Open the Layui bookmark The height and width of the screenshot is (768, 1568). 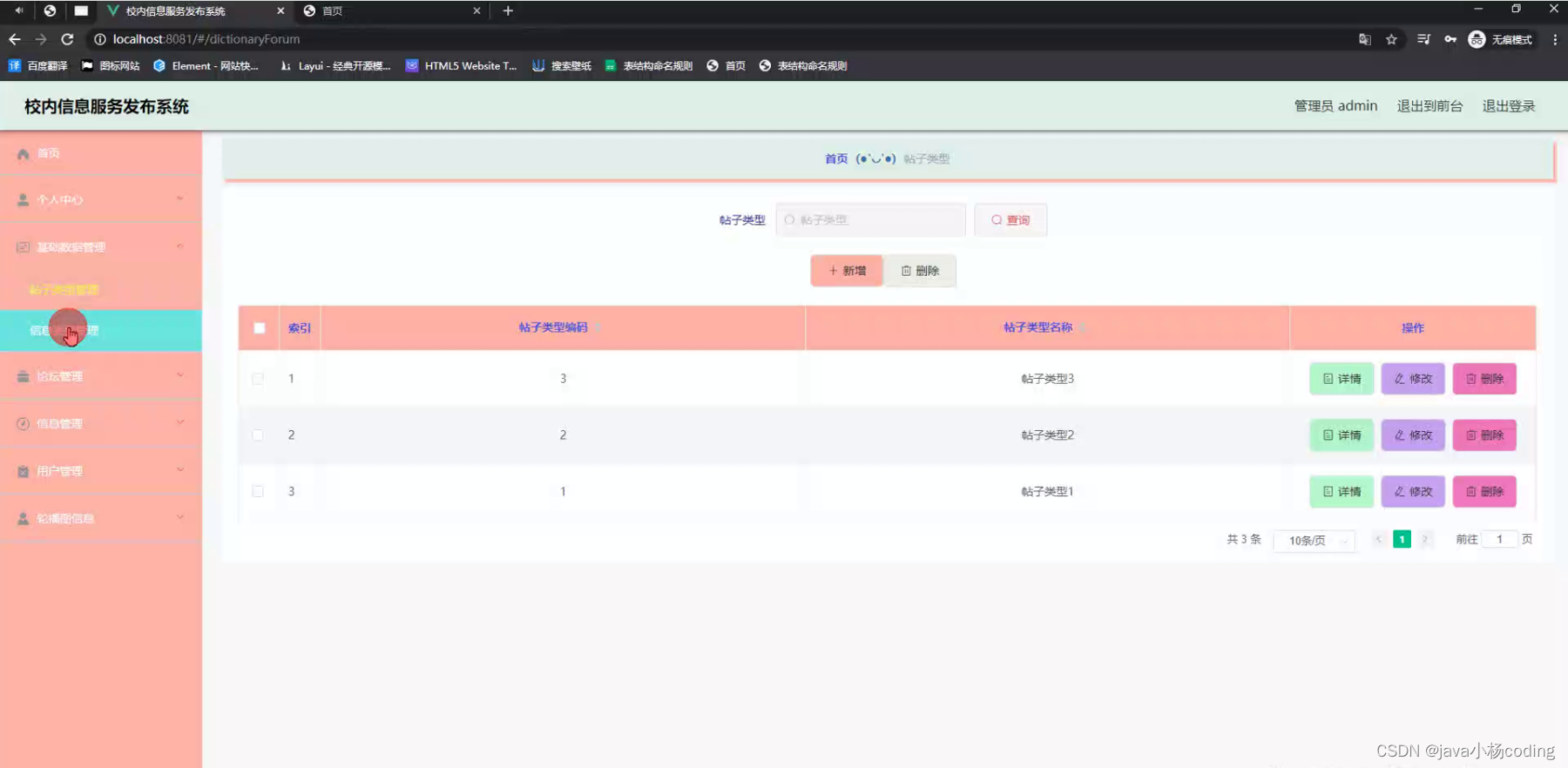[x=335, y=65]
